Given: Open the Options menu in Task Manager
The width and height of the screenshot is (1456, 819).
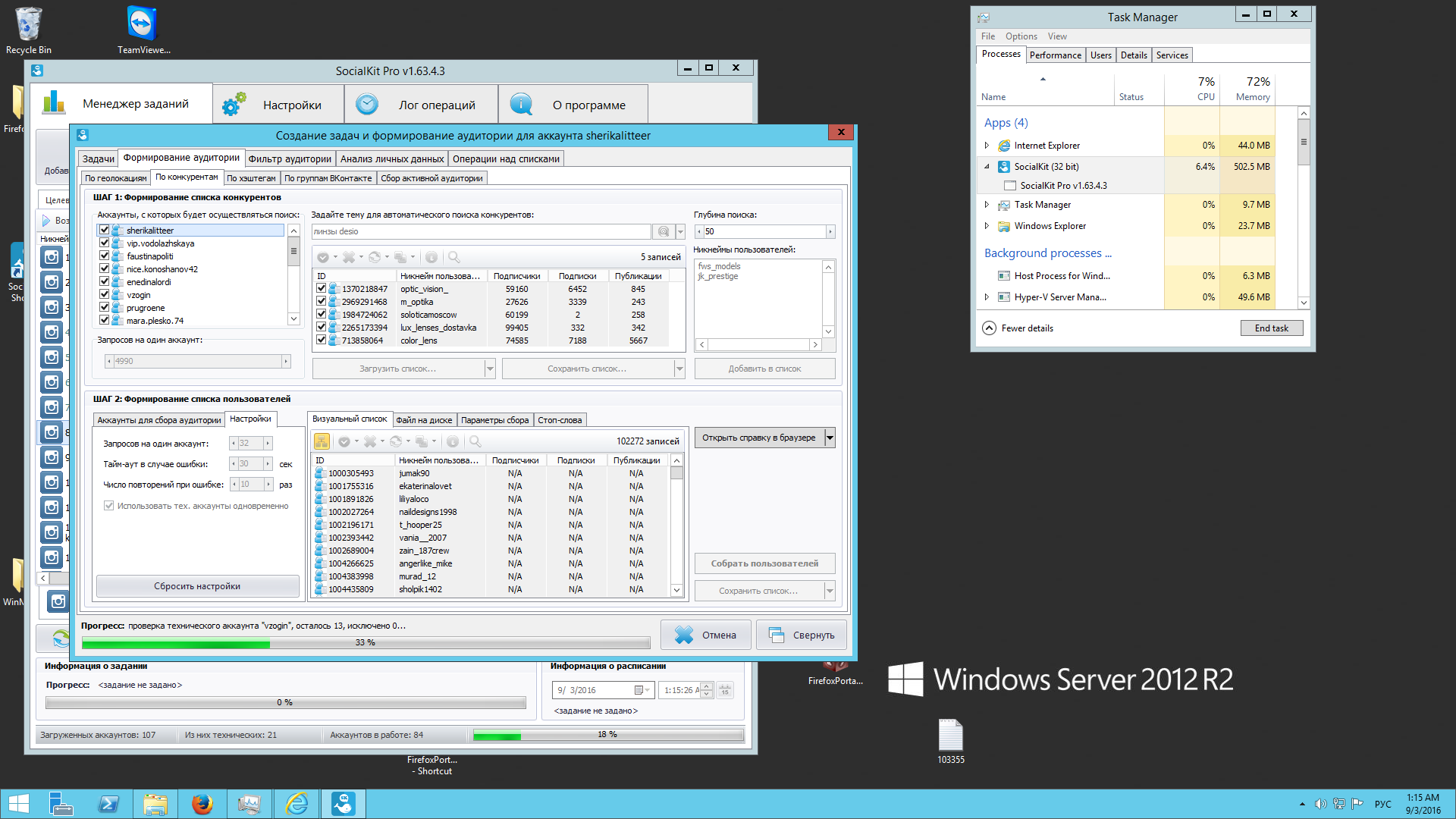Looking at the screenshot, I should coord(1021,36).
